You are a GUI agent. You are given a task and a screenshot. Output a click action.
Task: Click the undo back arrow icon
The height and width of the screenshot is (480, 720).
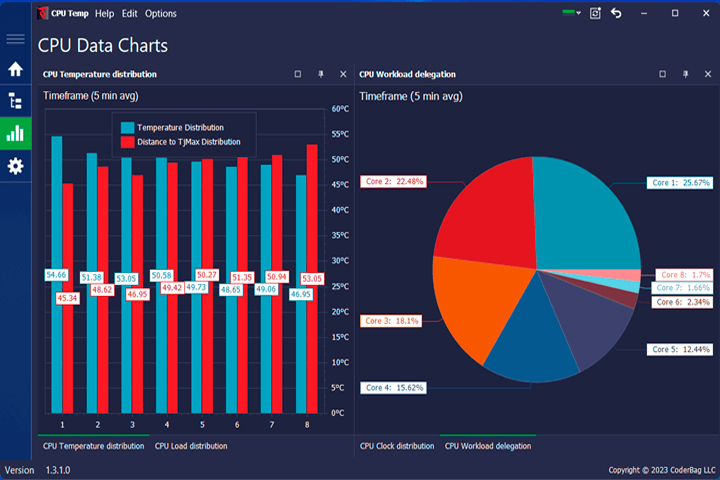[x=616, y=13]
